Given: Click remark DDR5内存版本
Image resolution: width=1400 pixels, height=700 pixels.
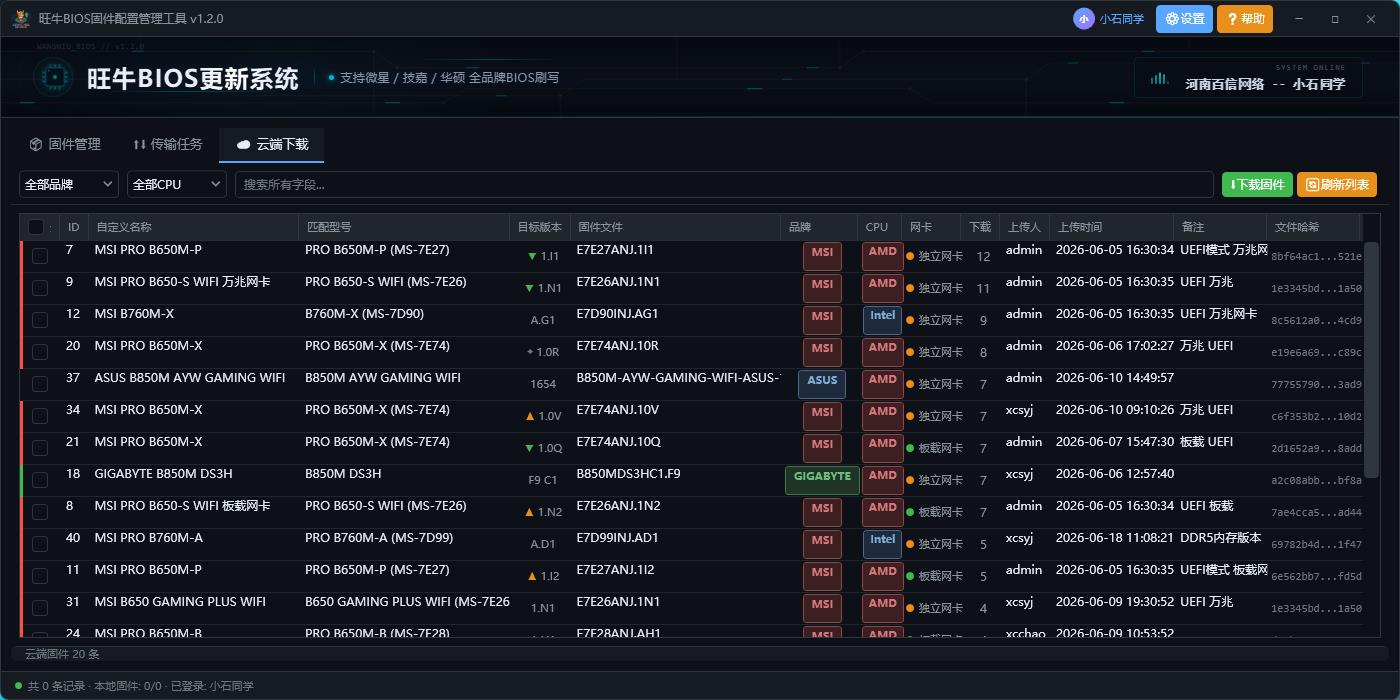Looking at the screenshot, I should (x=1221, y=538).
